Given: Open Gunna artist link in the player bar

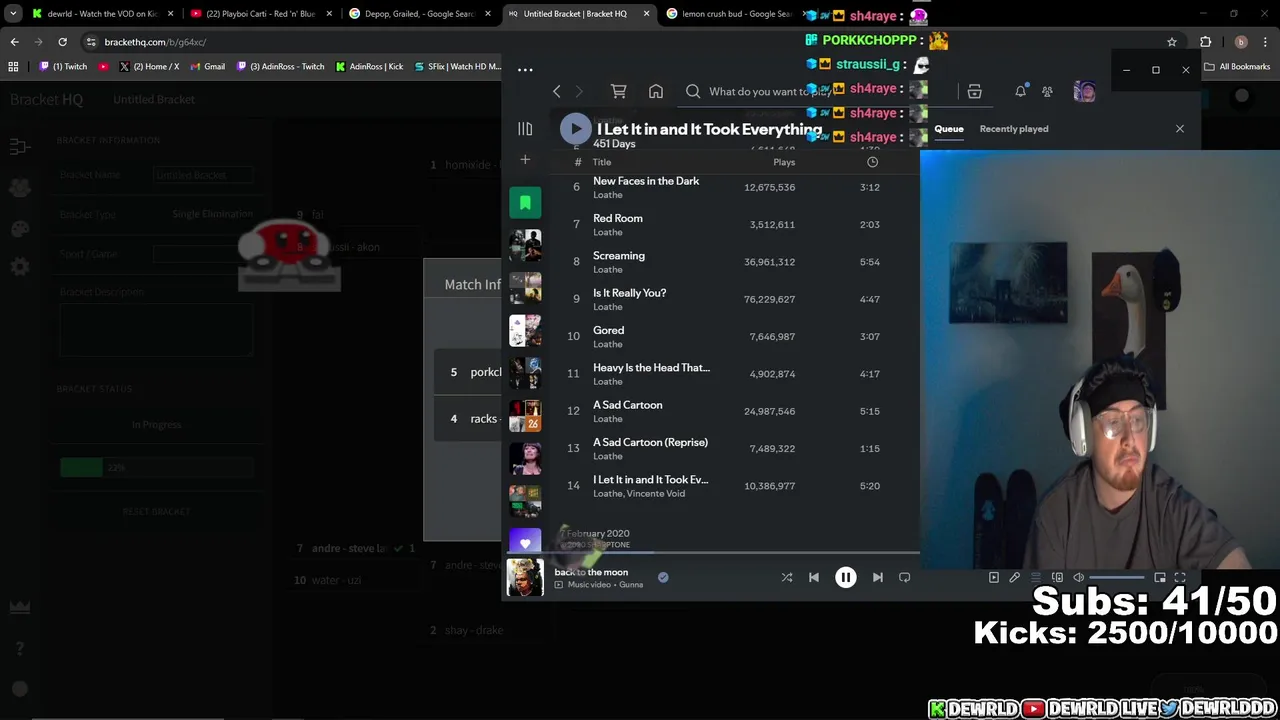Looking at the screenshot, I should click(631, 585).
